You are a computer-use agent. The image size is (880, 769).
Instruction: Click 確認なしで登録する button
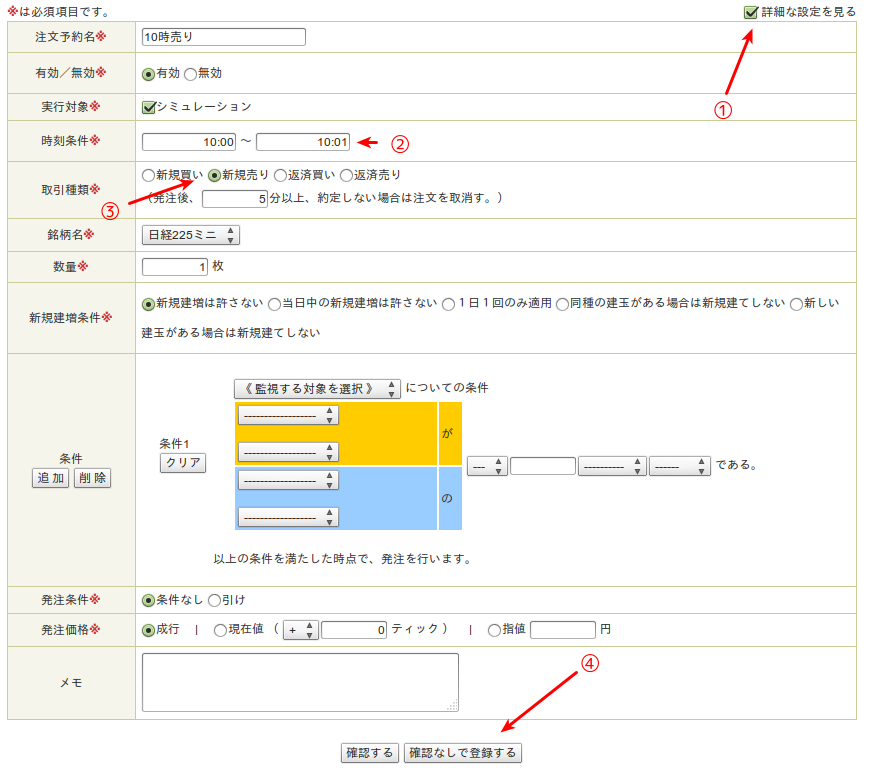click(x=463, y=753)
